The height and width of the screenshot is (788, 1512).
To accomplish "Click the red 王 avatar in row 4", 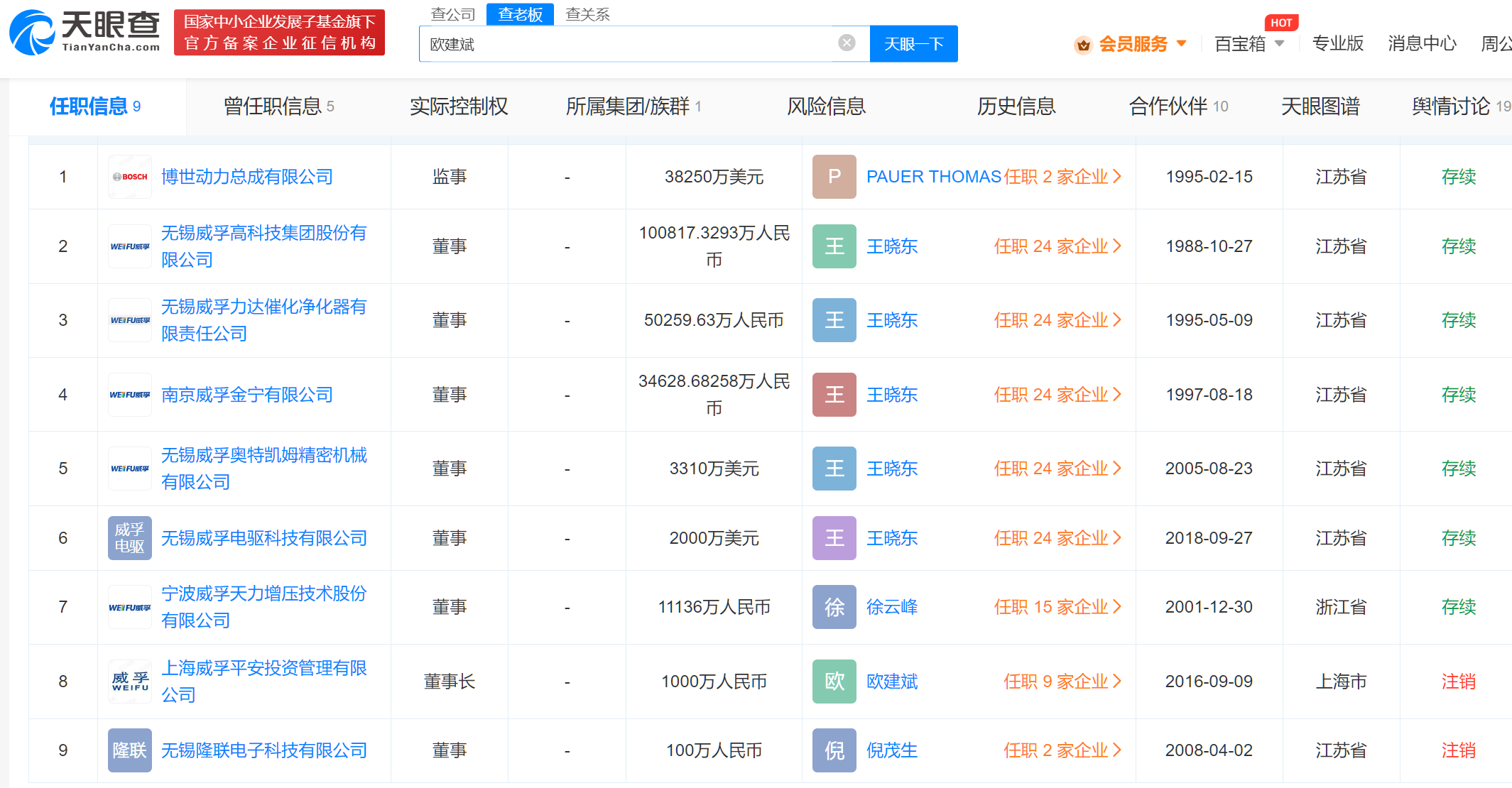I will [834, 395].
